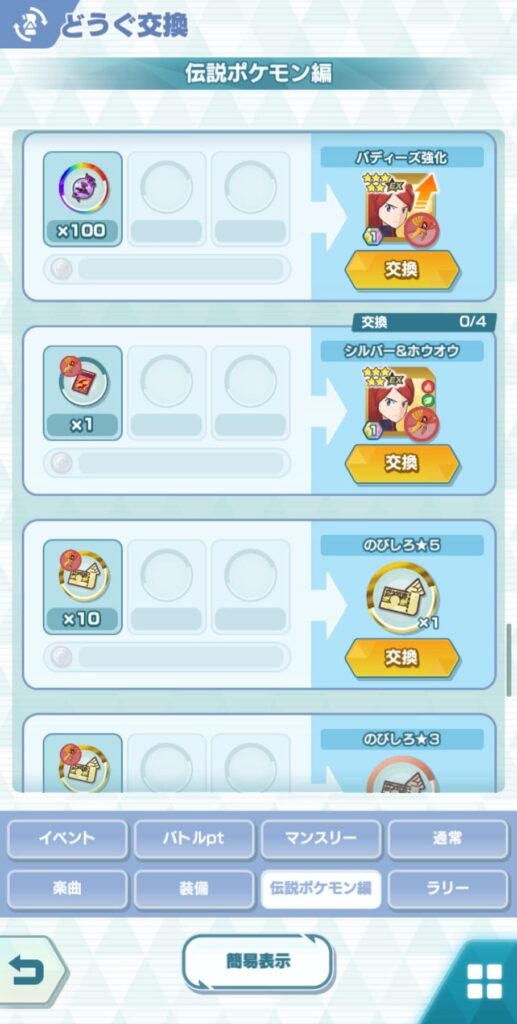Image resolution: width=517 pixels, height=1024 pixels.
Task: Toggle 簡易表示 simple display mode
Action: pos(258,962)
